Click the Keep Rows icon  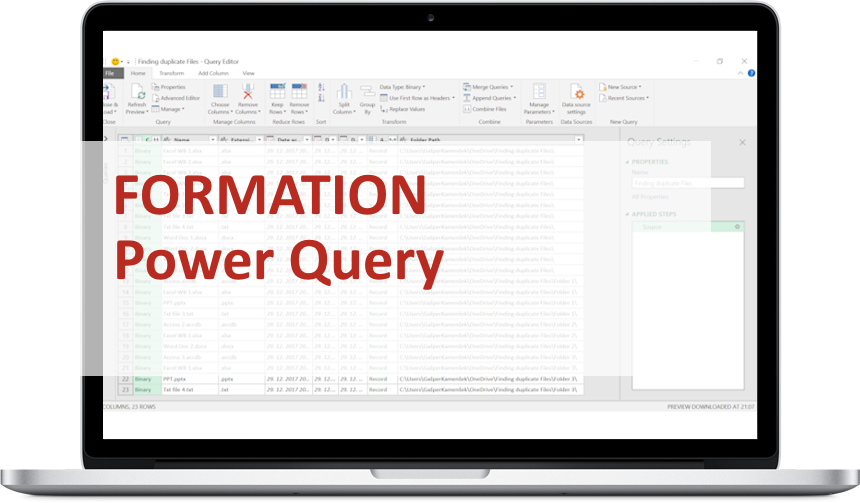tap(277, 92)
